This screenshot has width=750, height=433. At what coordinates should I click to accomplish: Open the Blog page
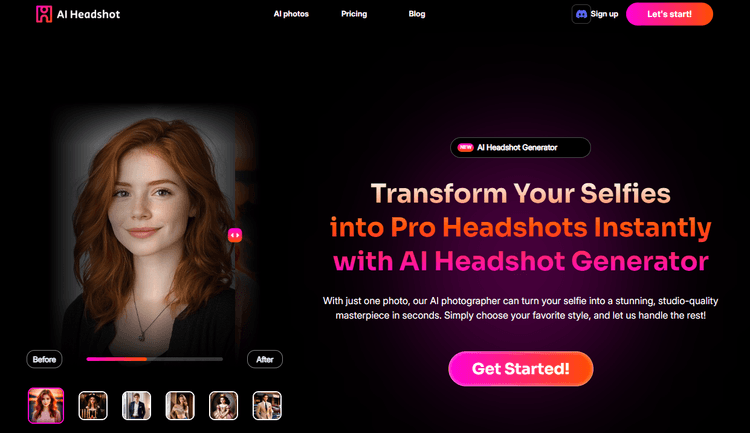pos(417,14)
